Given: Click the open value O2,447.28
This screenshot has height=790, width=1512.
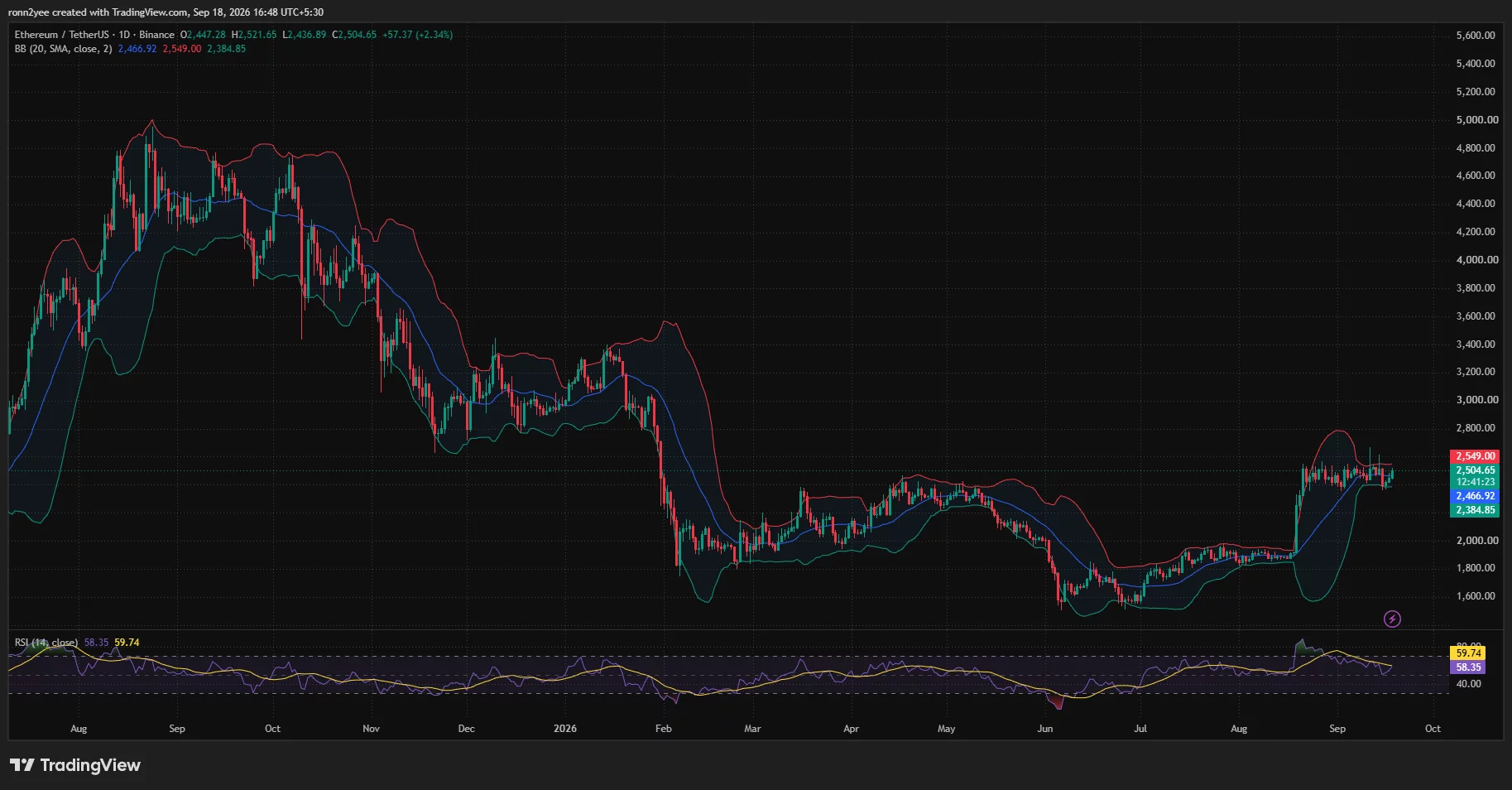Looking at the screenshot, I should pos(203,35).
